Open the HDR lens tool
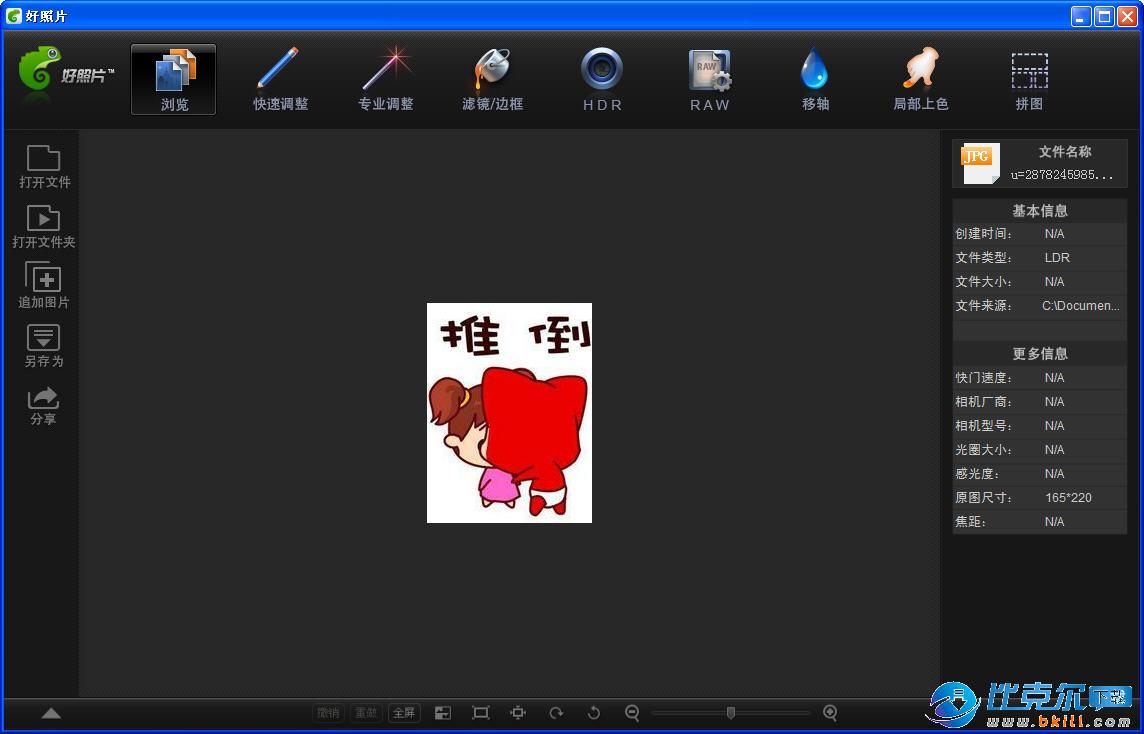Image resolution: width=1144 pixels, height=734 pixels. pos(602,79)
